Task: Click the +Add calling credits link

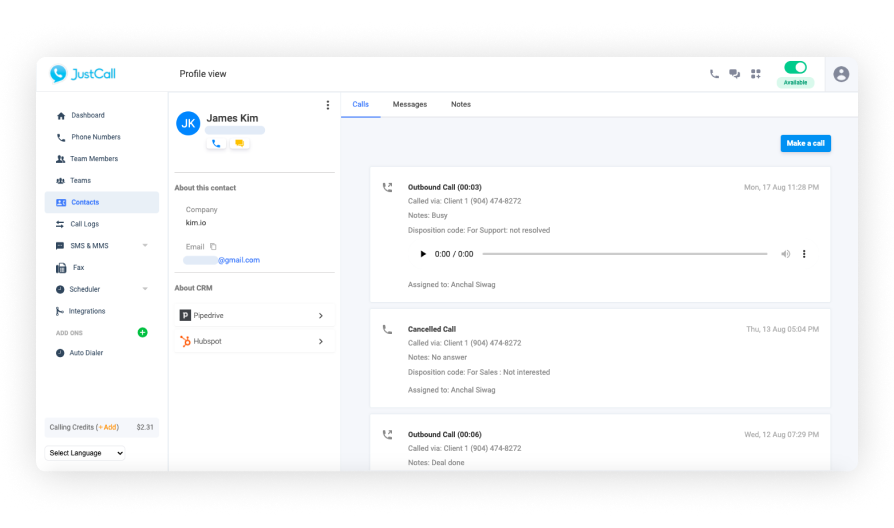Action: coord(107,427)
